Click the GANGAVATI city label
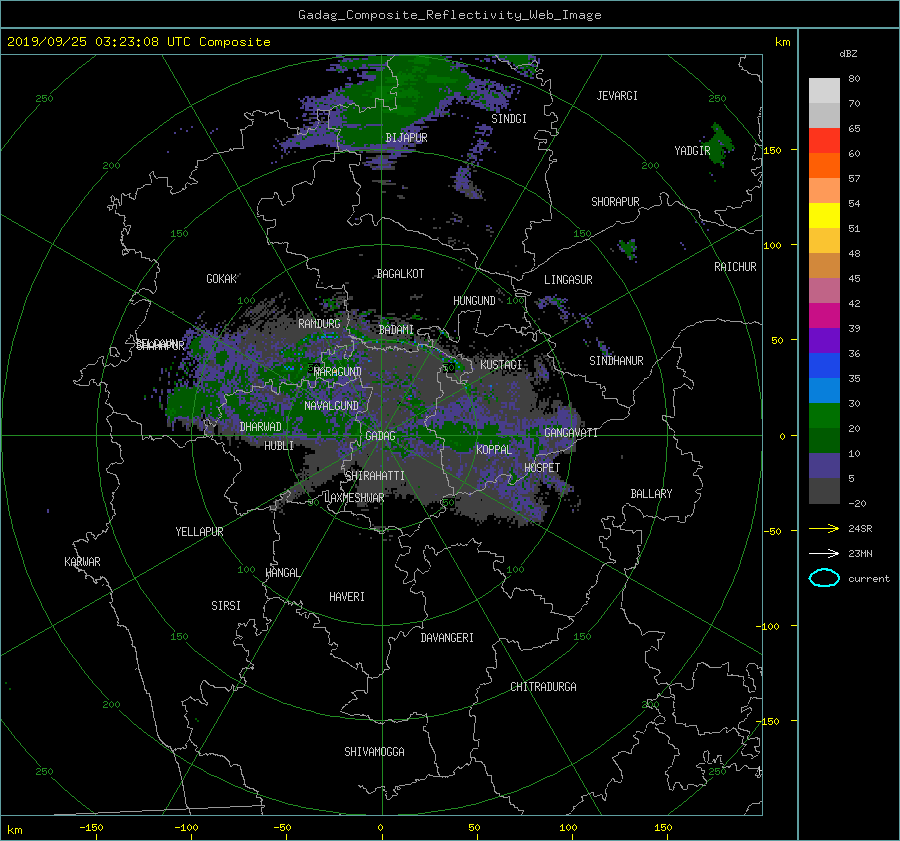Image resolution: width=900 pixels, height=841 pixels. [571, 433]
